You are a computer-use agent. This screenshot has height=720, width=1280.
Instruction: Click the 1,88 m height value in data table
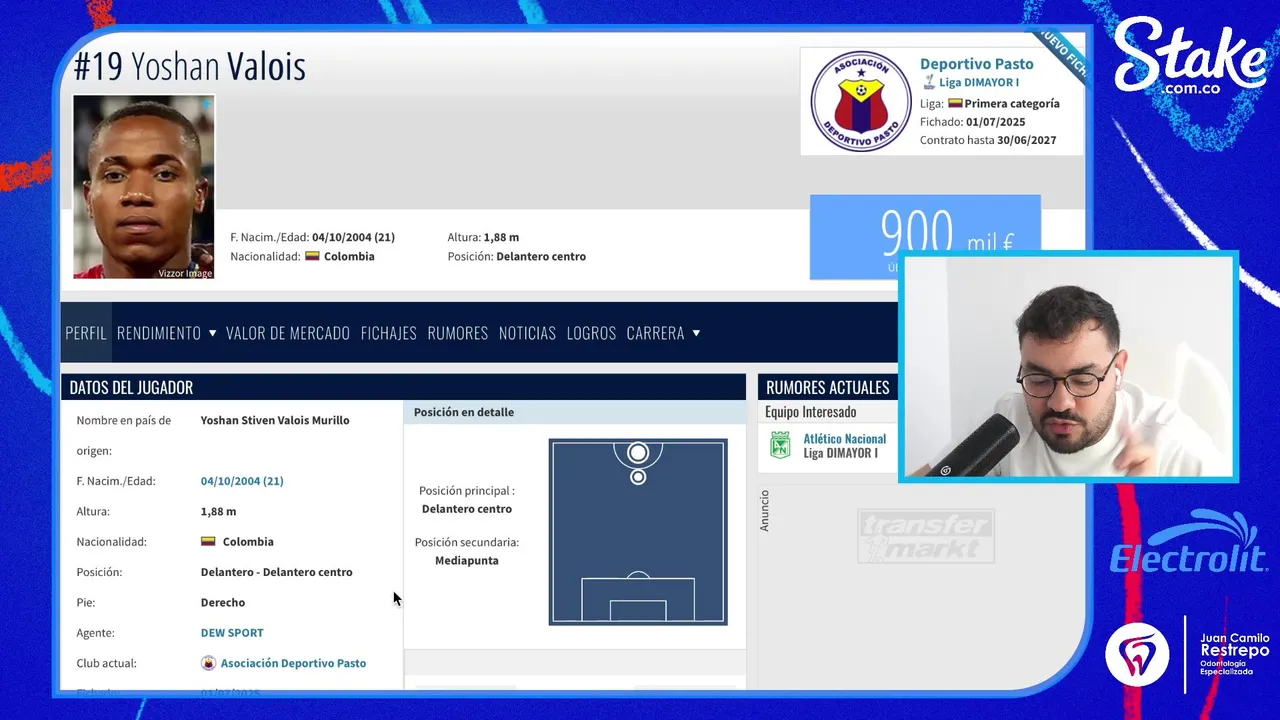point(219,512)
